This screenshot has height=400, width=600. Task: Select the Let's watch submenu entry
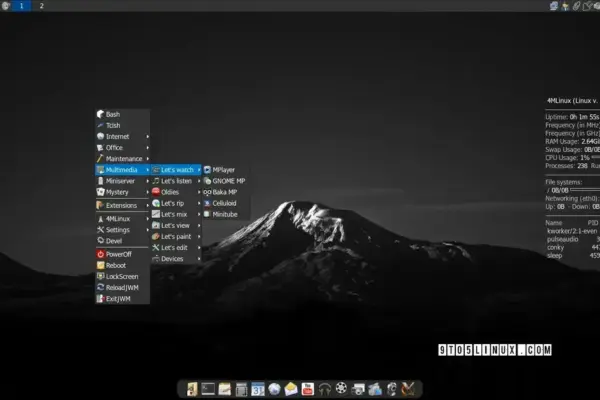coord(176,170)
